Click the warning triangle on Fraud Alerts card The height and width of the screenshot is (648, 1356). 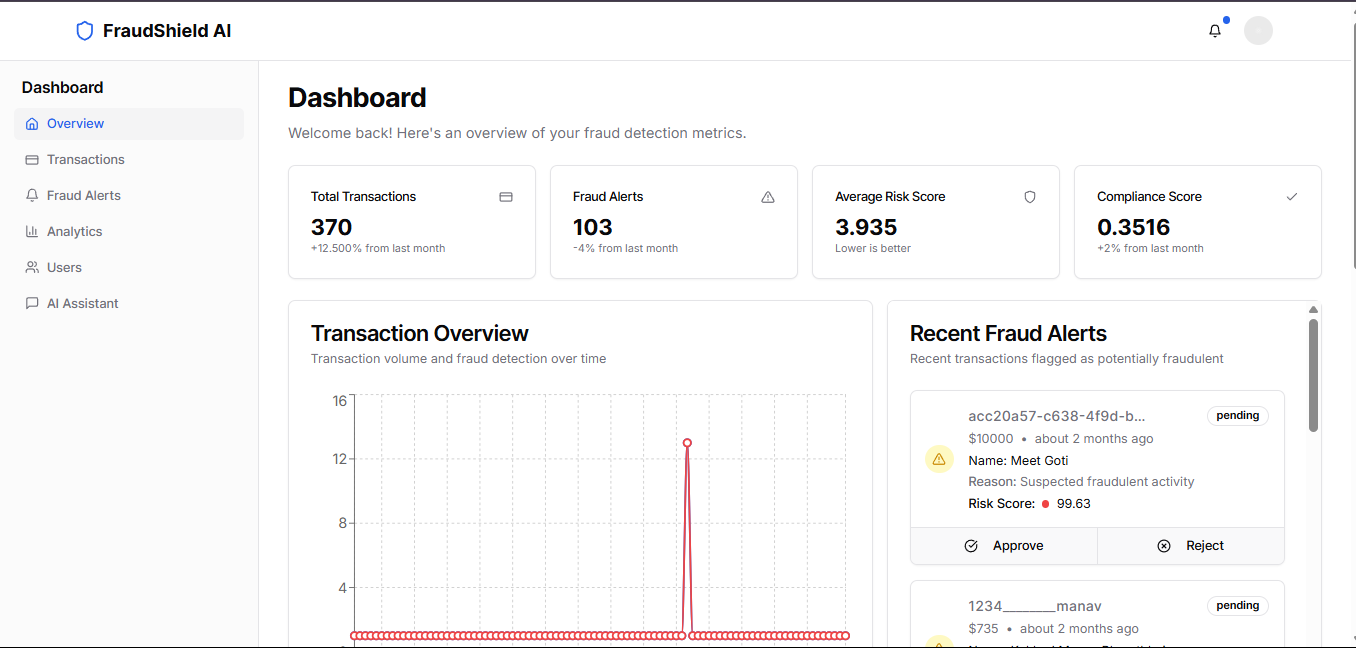[768, 197]
